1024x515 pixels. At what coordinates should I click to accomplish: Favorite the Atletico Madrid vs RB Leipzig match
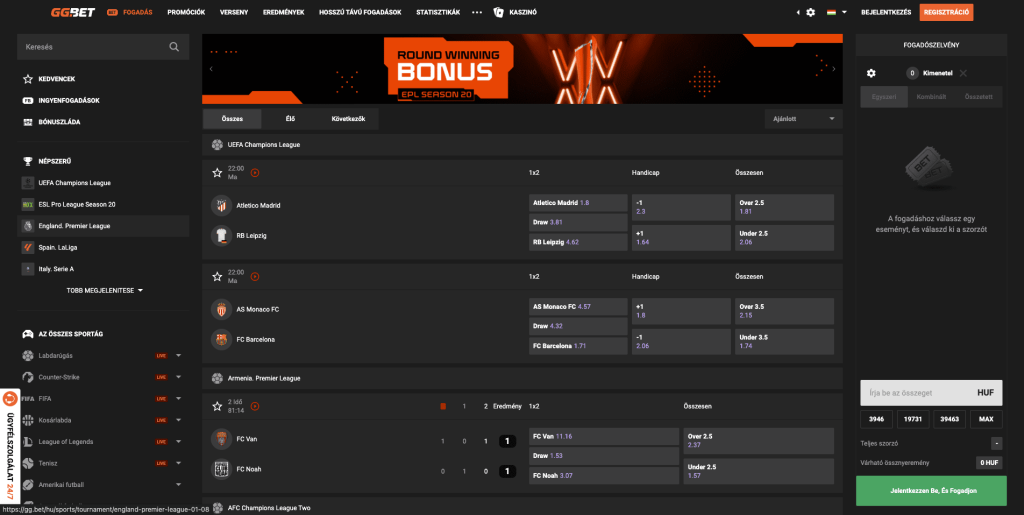click(x=217, y=172)
